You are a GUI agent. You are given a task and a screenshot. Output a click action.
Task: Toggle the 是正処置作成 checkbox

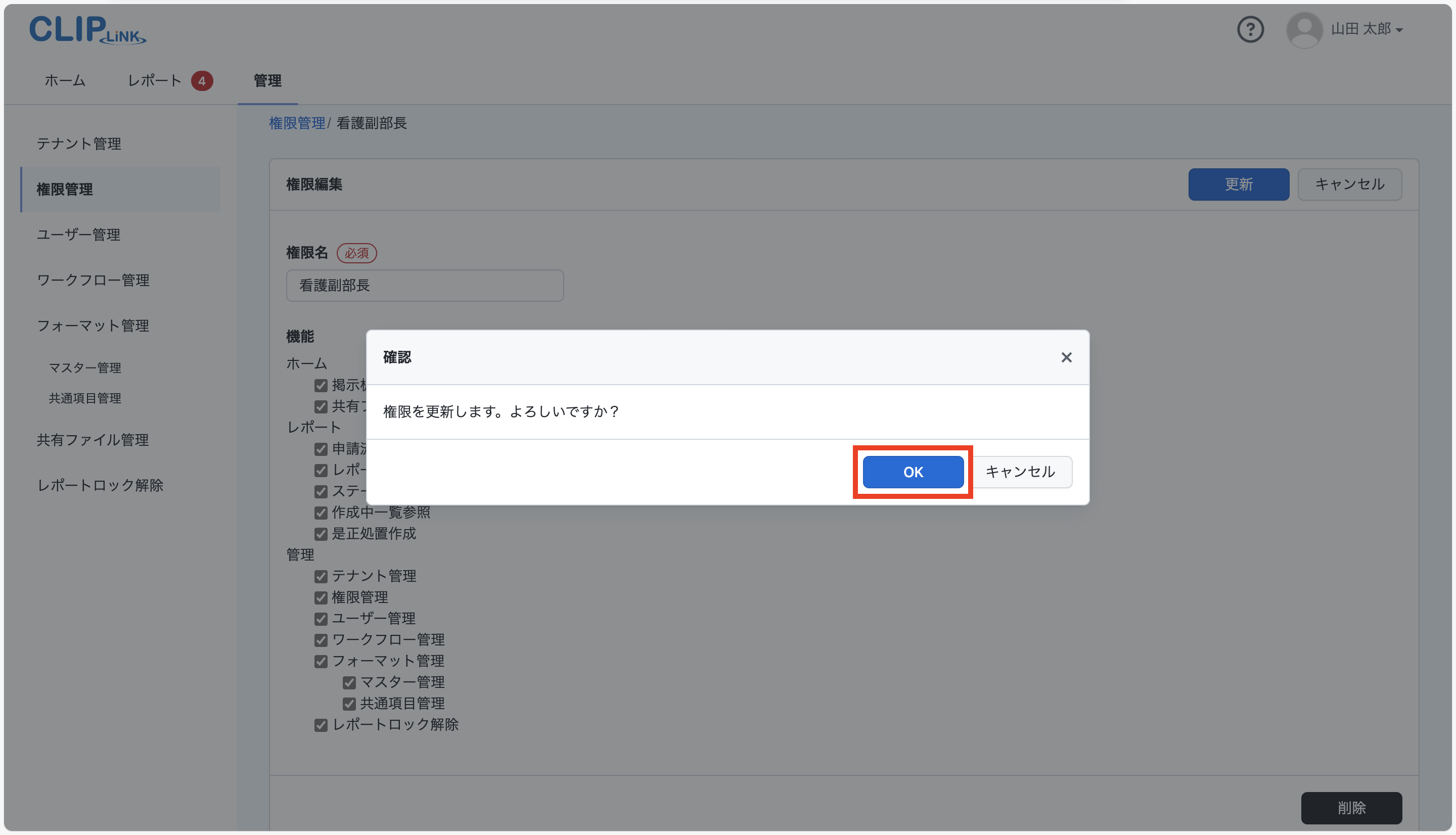321,534
